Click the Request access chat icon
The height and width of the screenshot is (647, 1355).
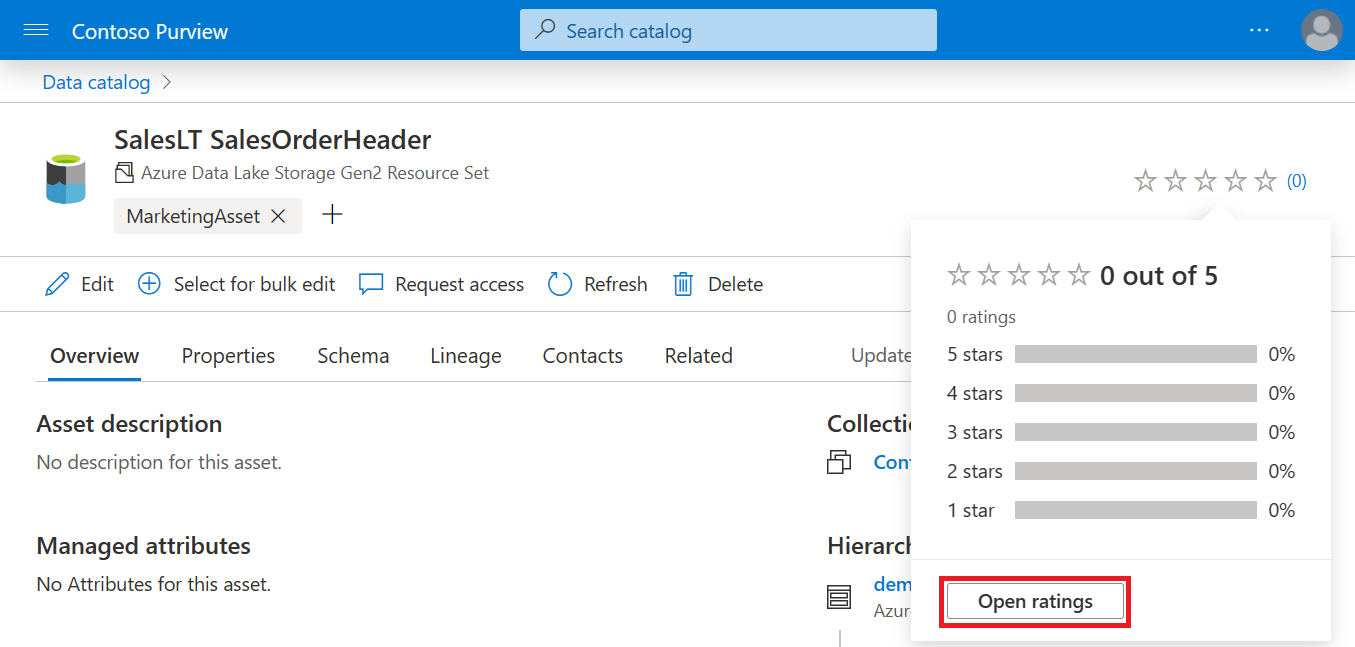coord(371,284)
